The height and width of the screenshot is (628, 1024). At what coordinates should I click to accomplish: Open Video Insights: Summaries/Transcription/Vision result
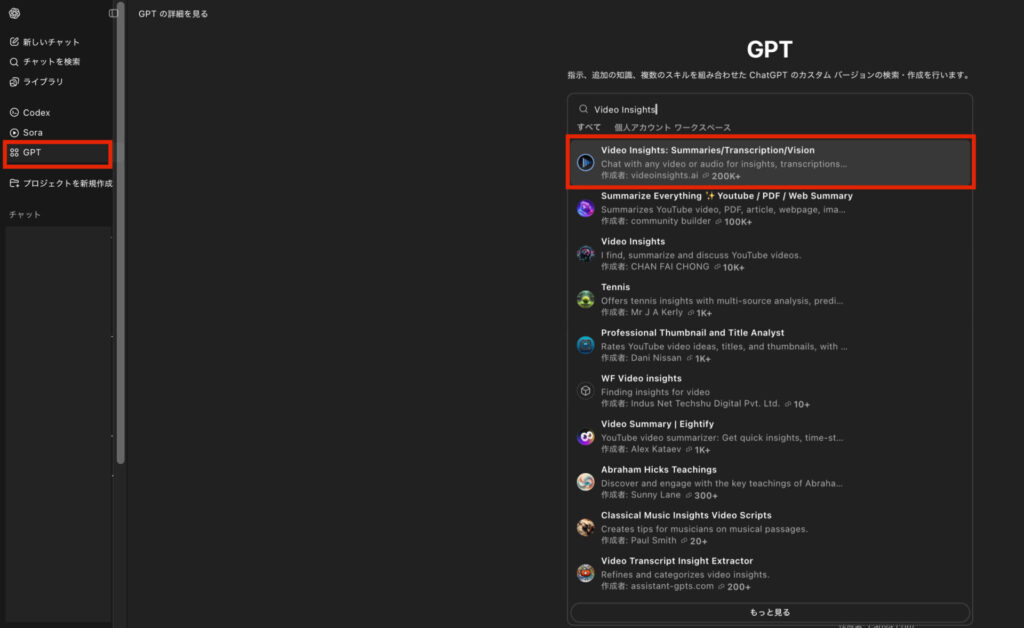[771, 163]
